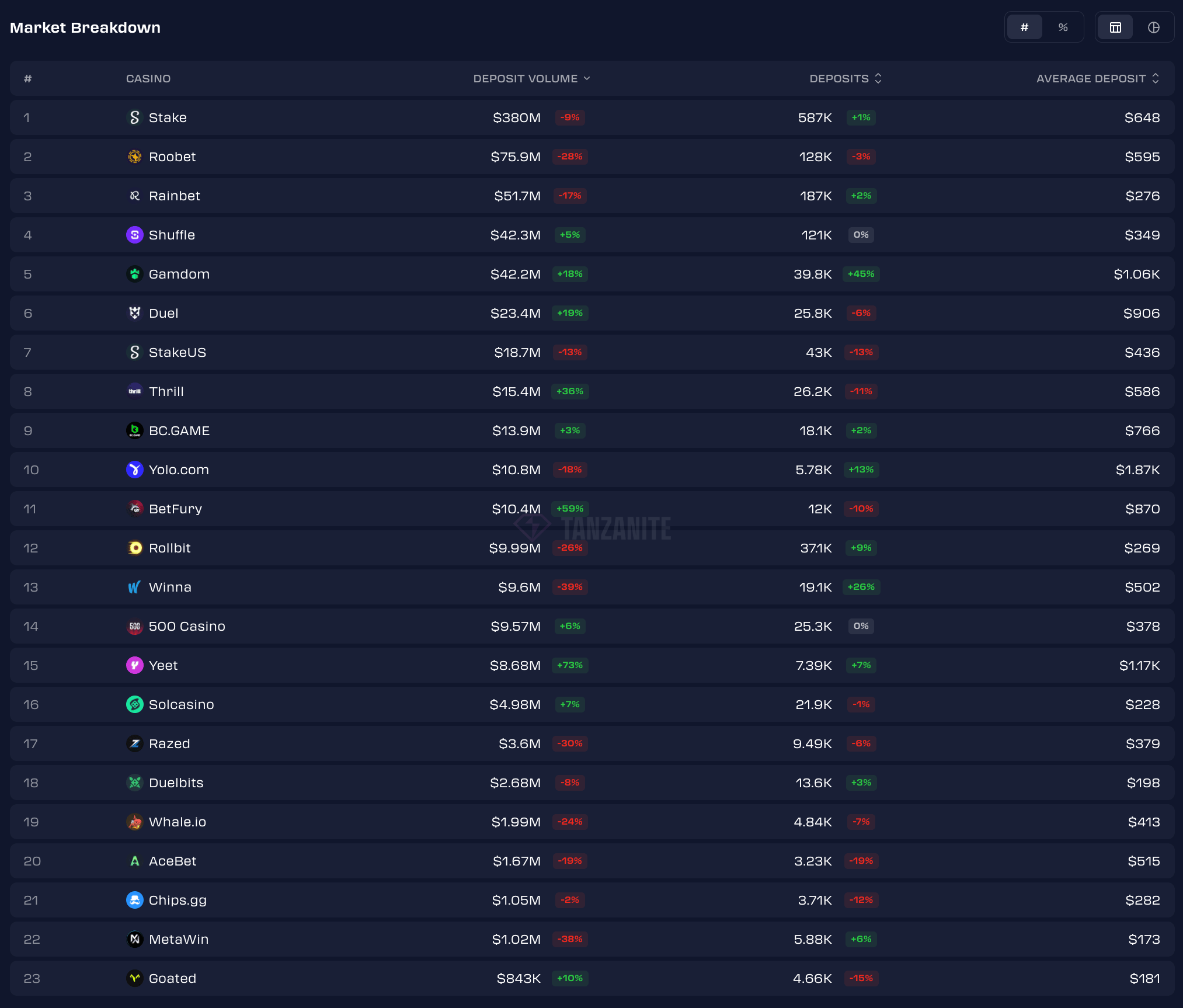Switch values to number (#) mode

(x=1024, y=27)
